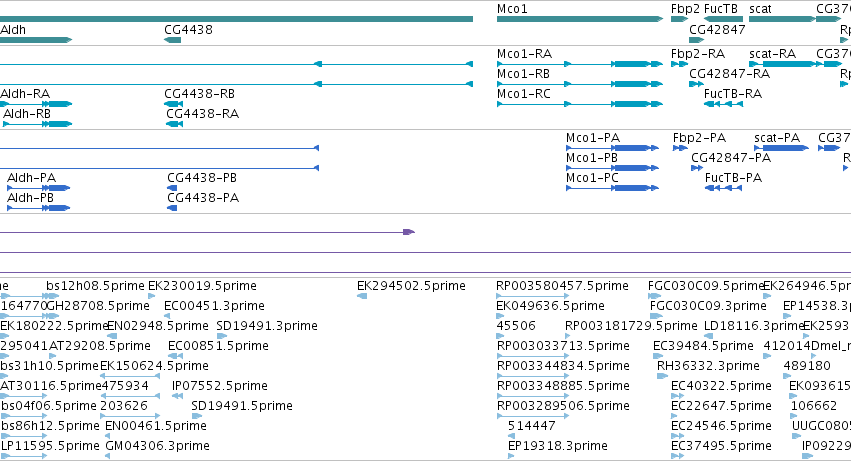Viewport: 851px width, 461px height.
Task: Click the Aldh gene glyph
Action: tap(36, 40)
